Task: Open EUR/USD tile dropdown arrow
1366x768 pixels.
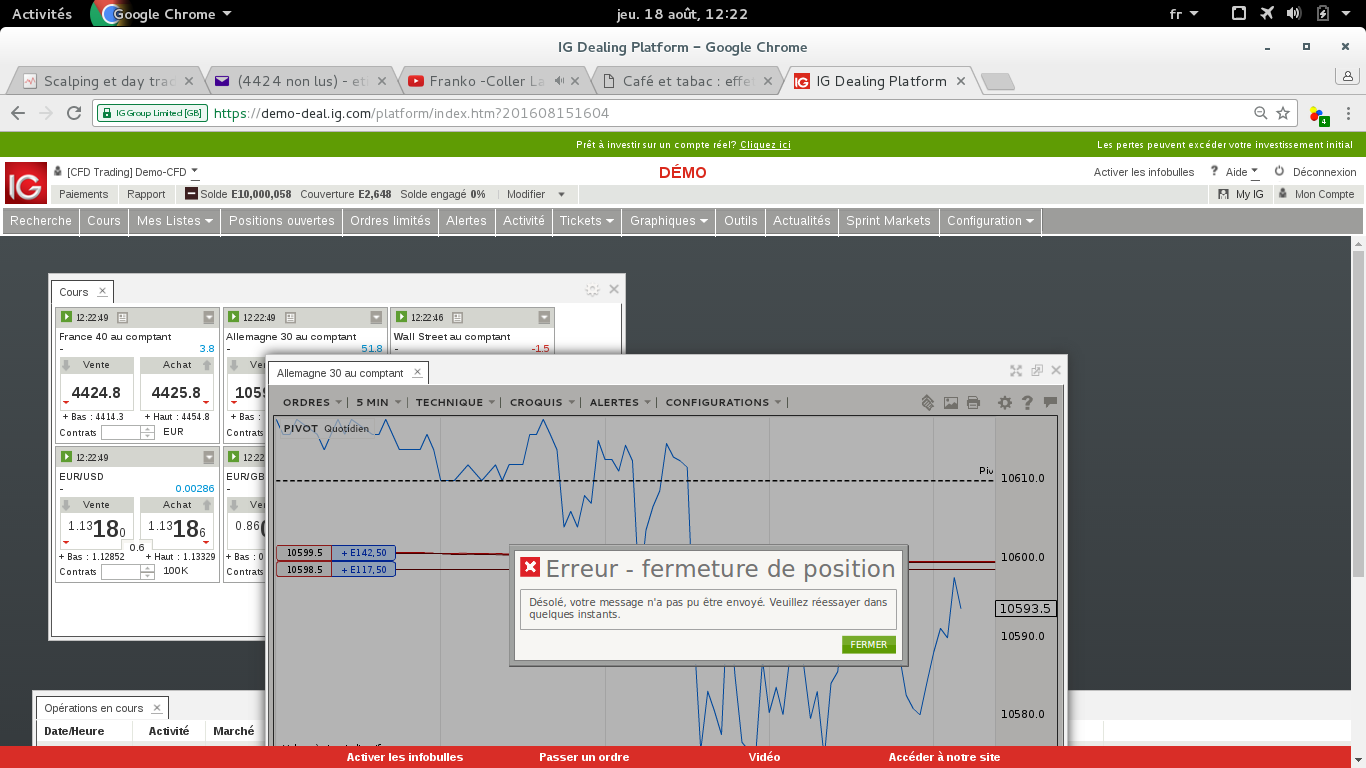Action: [x=209, y=457]
